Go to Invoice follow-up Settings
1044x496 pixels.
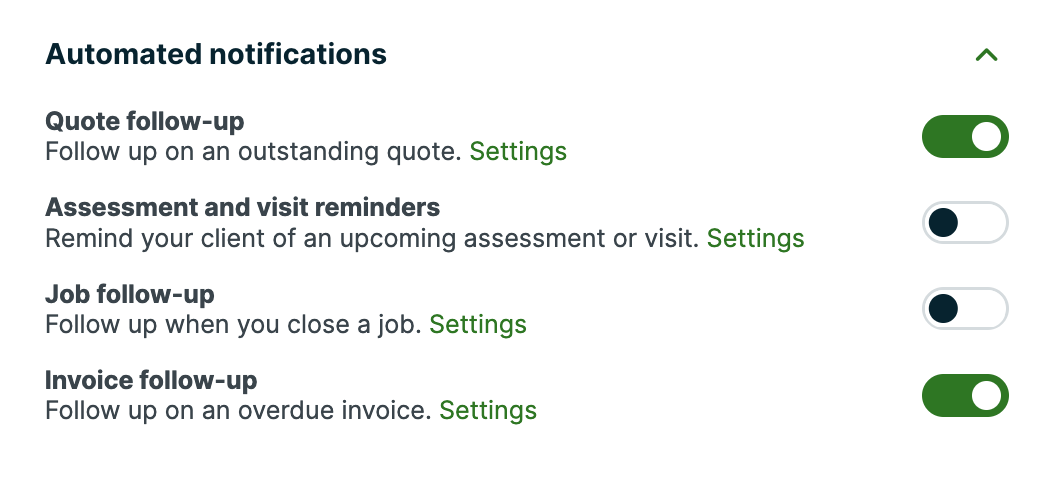488,410
